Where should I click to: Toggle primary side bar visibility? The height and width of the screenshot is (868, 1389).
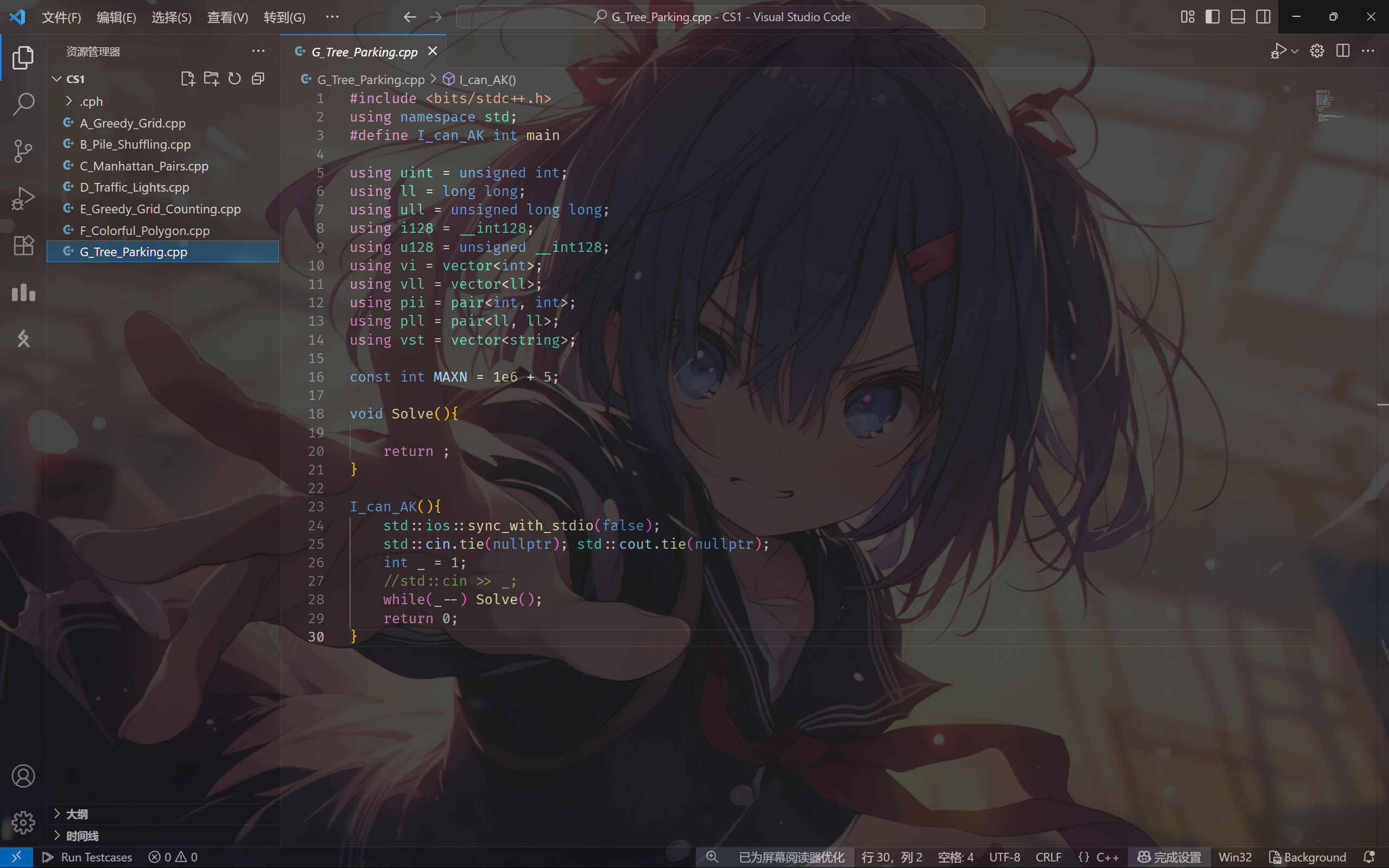click(1212, 17)
